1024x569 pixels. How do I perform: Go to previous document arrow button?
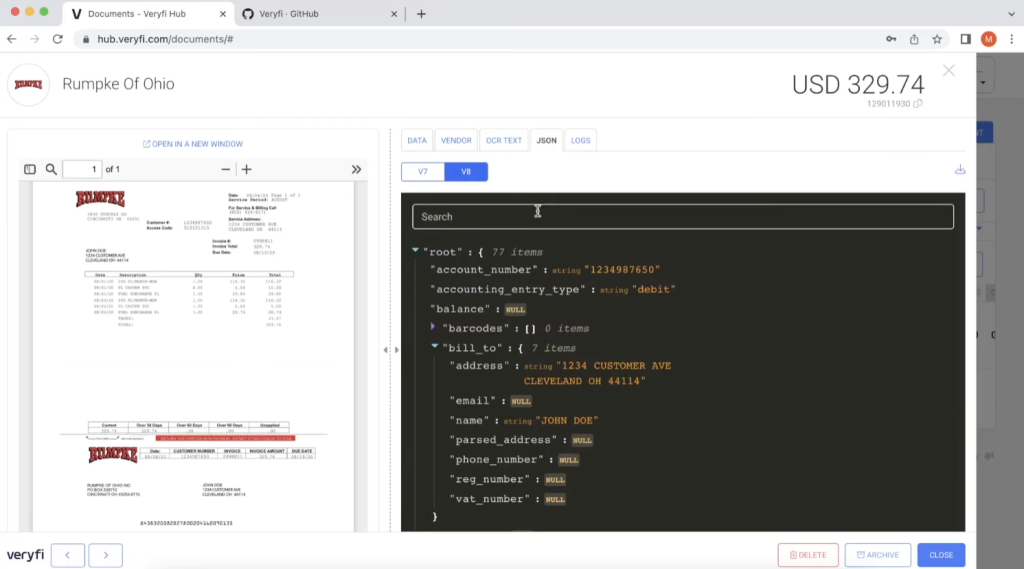pyautogui.click(x=67, y=555)
